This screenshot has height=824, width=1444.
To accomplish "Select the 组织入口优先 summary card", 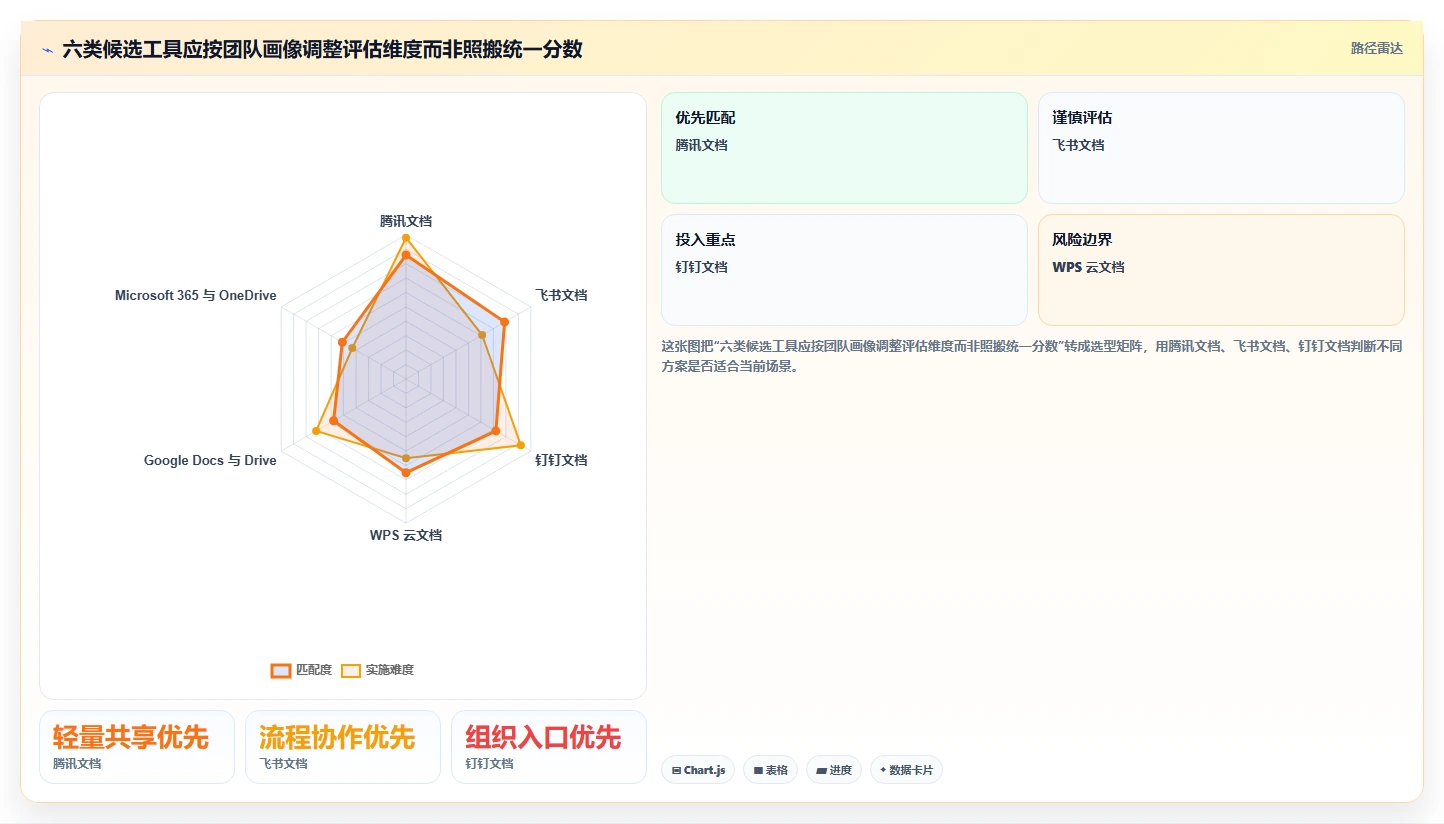I will (549, 747).
